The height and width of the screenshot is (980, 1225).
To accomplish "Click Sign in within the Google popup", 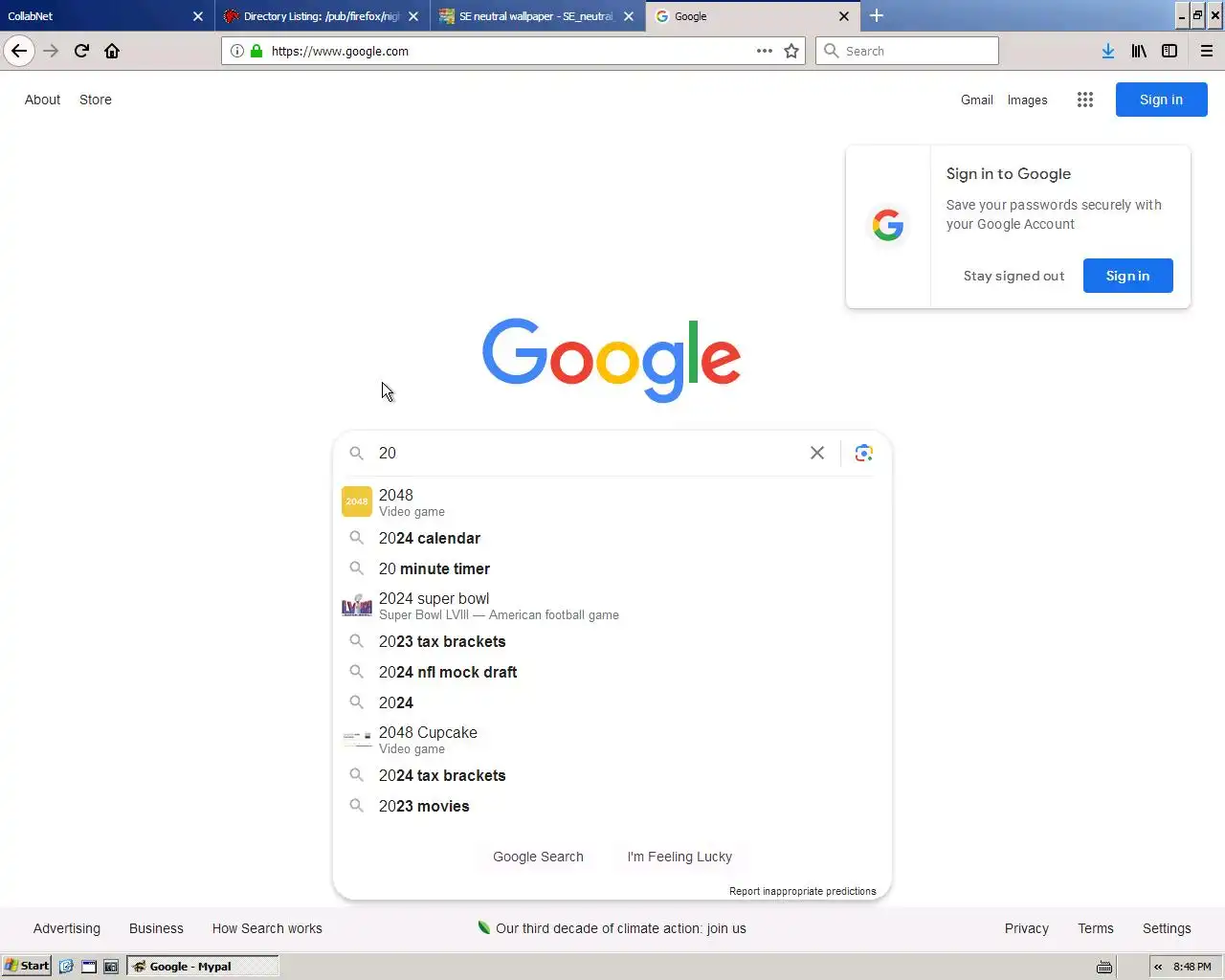I will point(1127,276).
